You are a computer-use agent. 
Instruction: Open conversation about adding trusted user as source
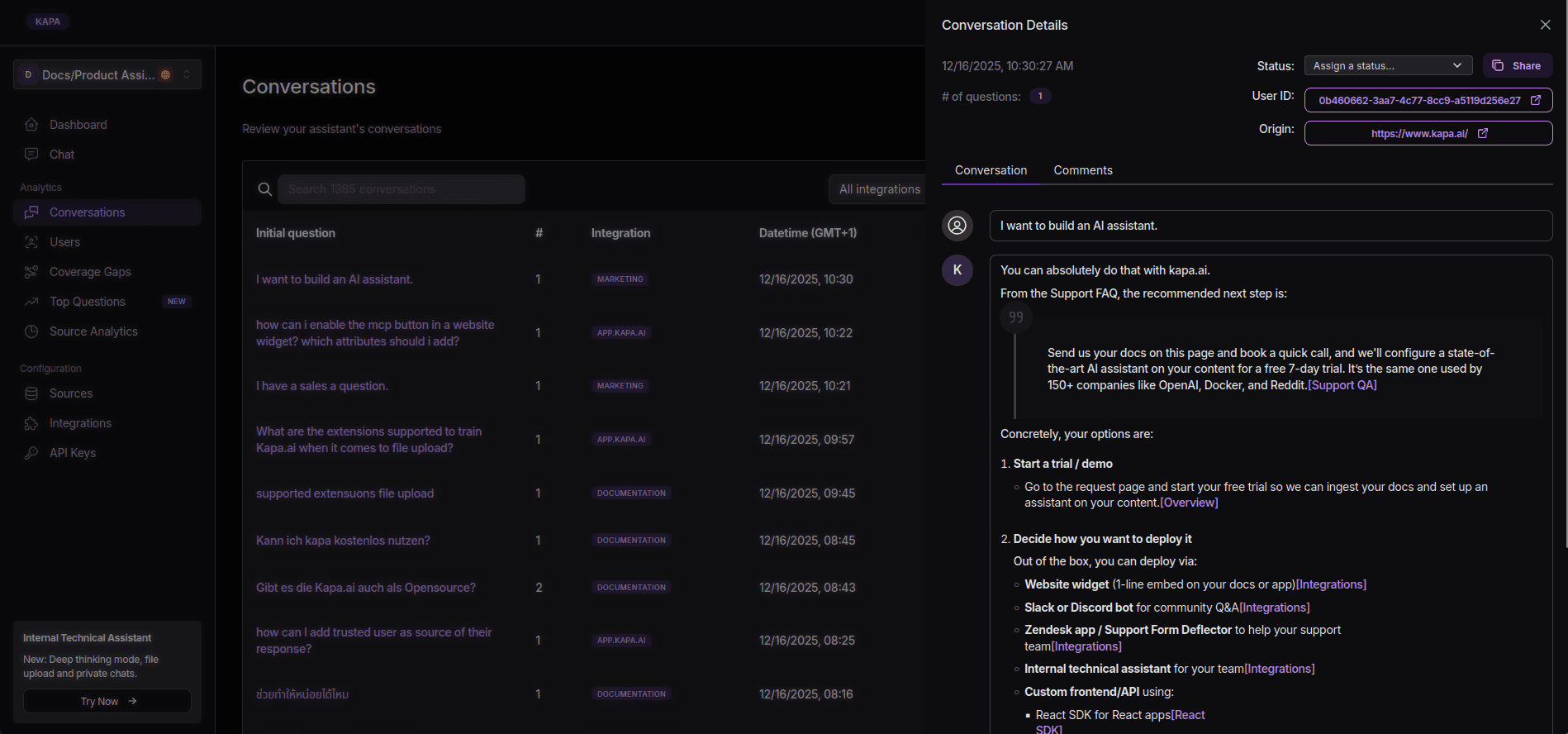[373, 641]
